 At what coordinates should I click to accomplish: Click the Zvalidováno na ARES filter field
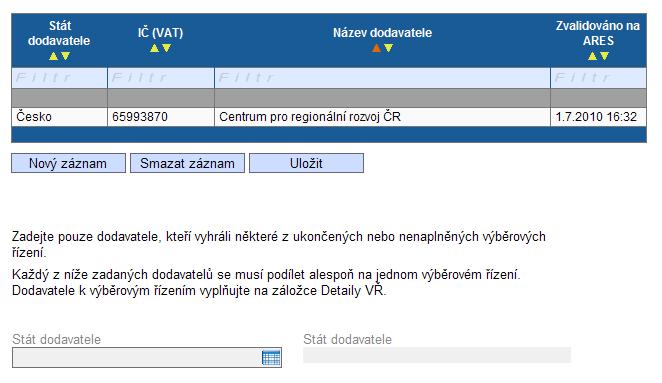(x=598, y=78)
